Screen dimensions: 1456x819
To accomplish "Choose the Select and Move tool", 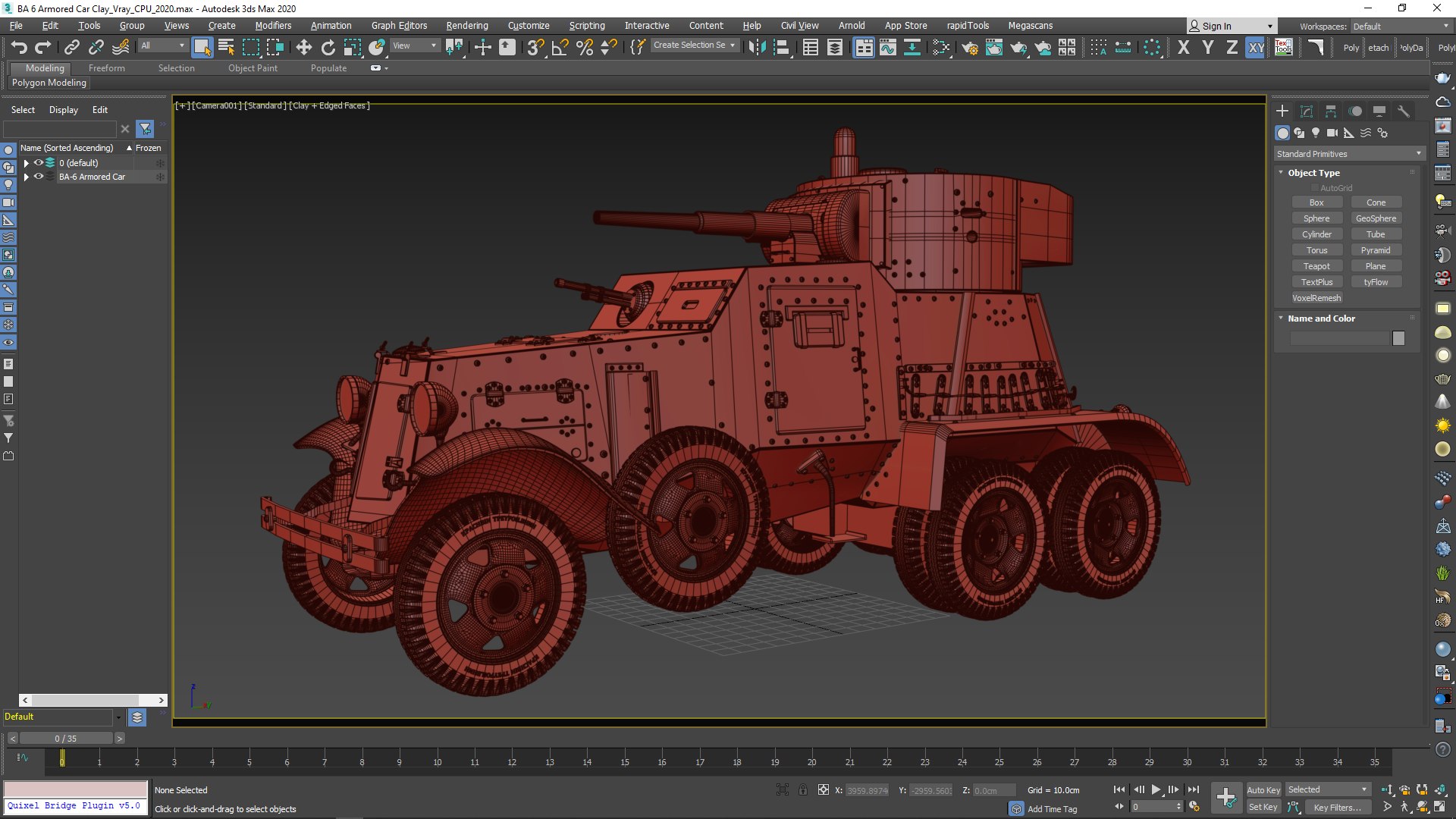I will [x=304, y=48].
